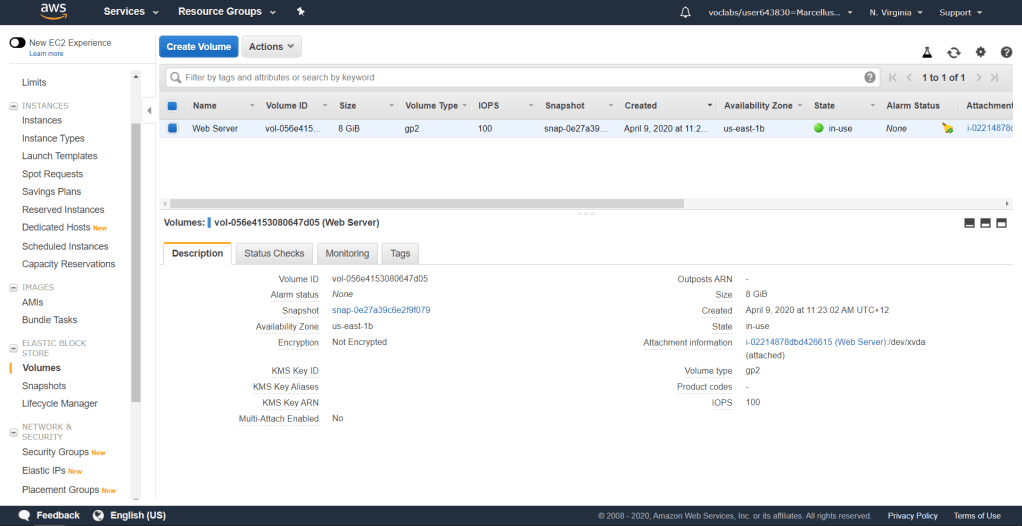Expand the Services menu
This screenshot has width=1022, height=526.
pos(131,12)
